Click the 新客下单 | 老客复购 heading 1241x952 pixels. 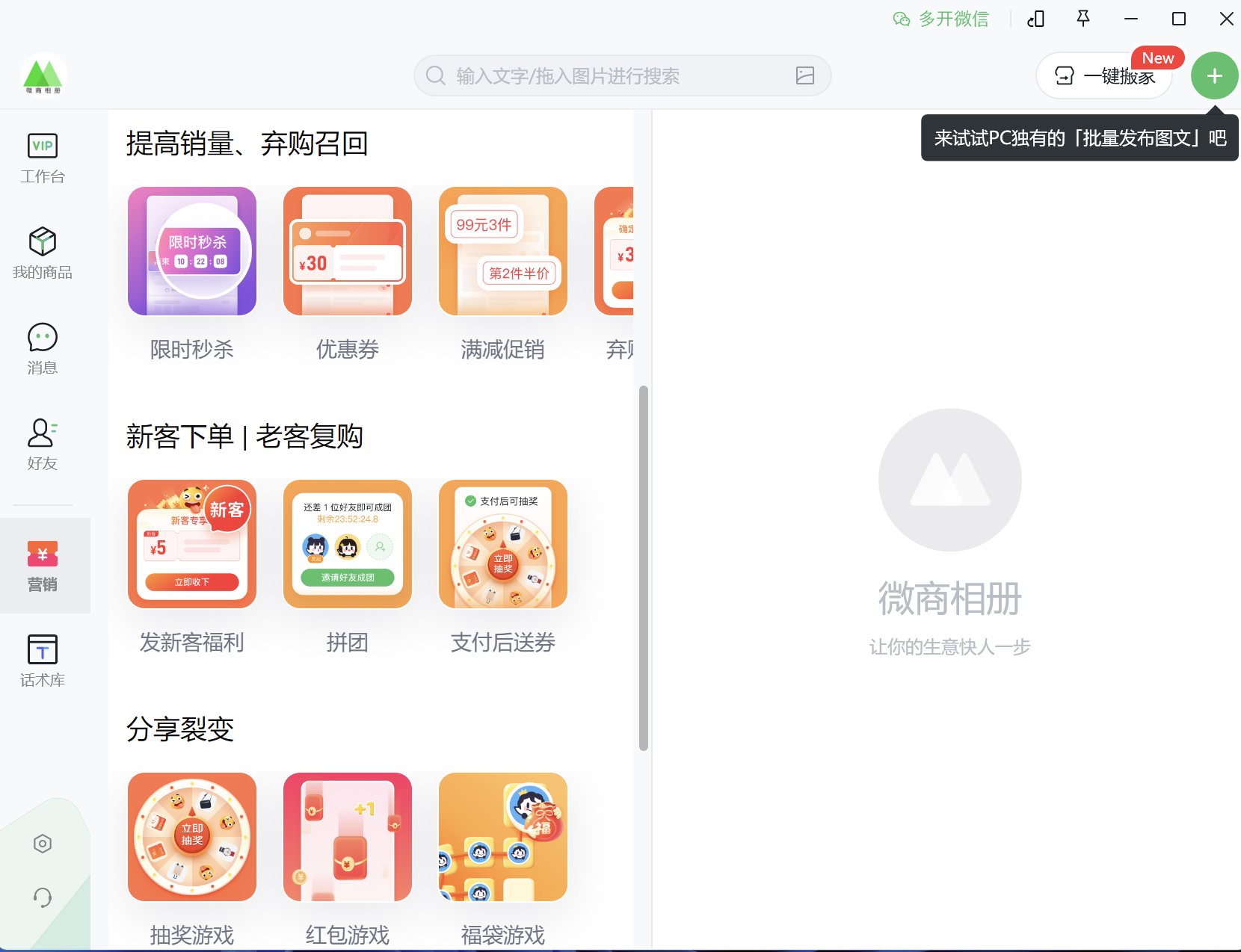[244, 436]
